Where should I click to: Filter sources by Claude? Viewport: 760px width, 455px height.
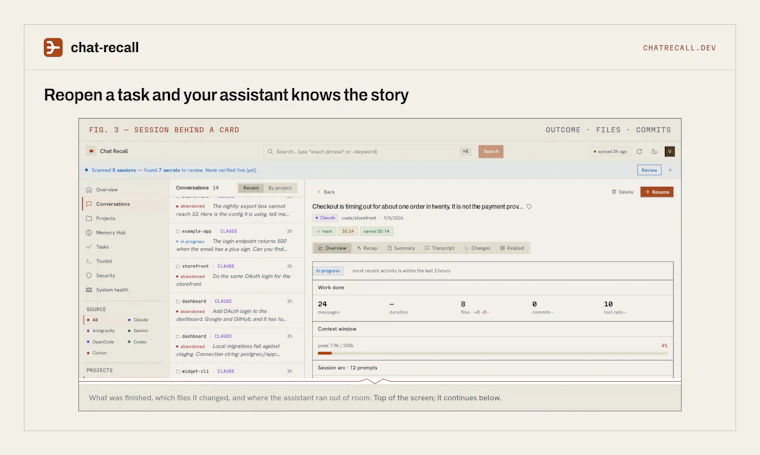click(x=138, y=320)
